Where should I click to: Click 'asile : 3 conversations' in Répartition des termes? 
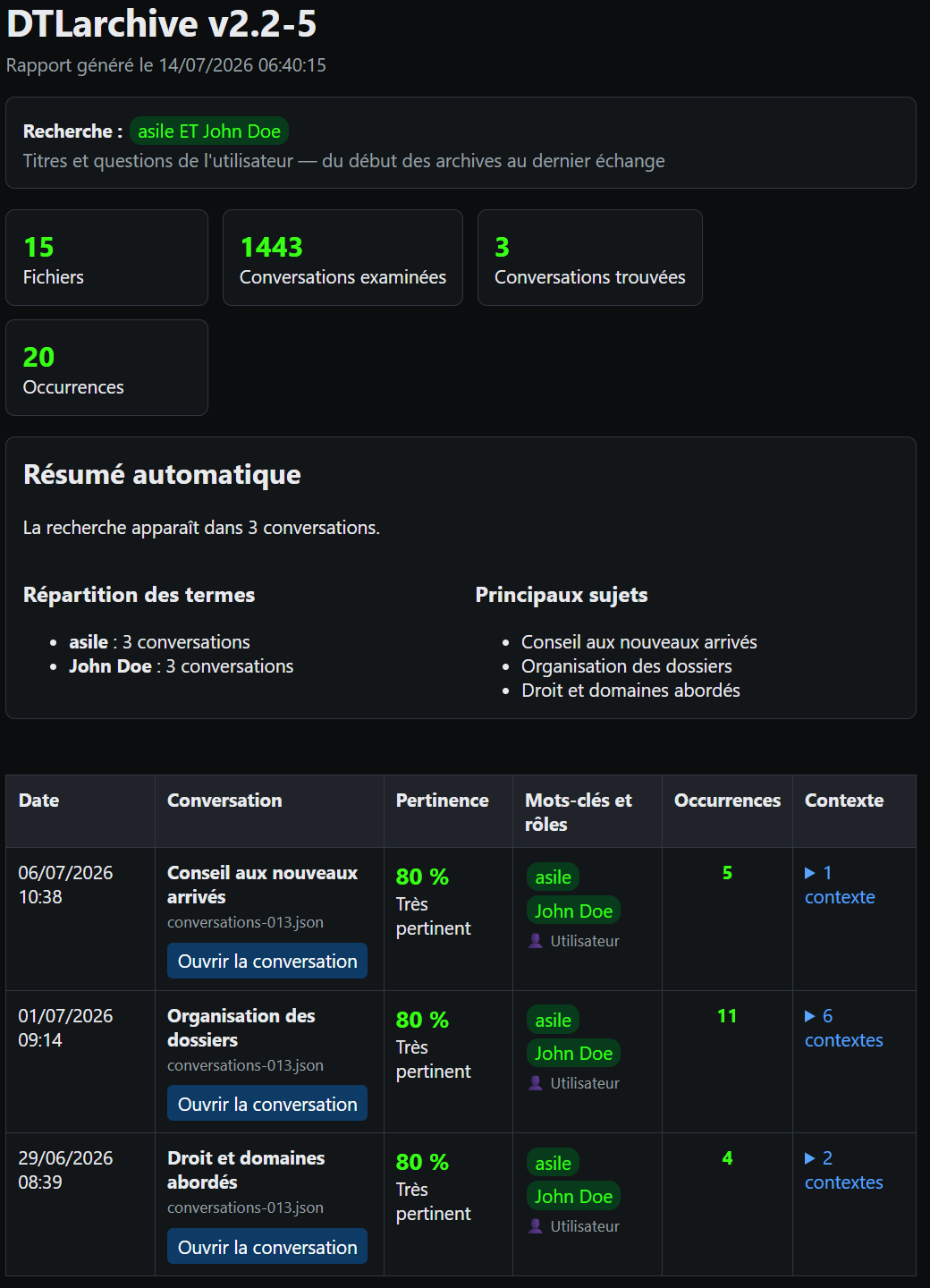[x=159, y=642]
